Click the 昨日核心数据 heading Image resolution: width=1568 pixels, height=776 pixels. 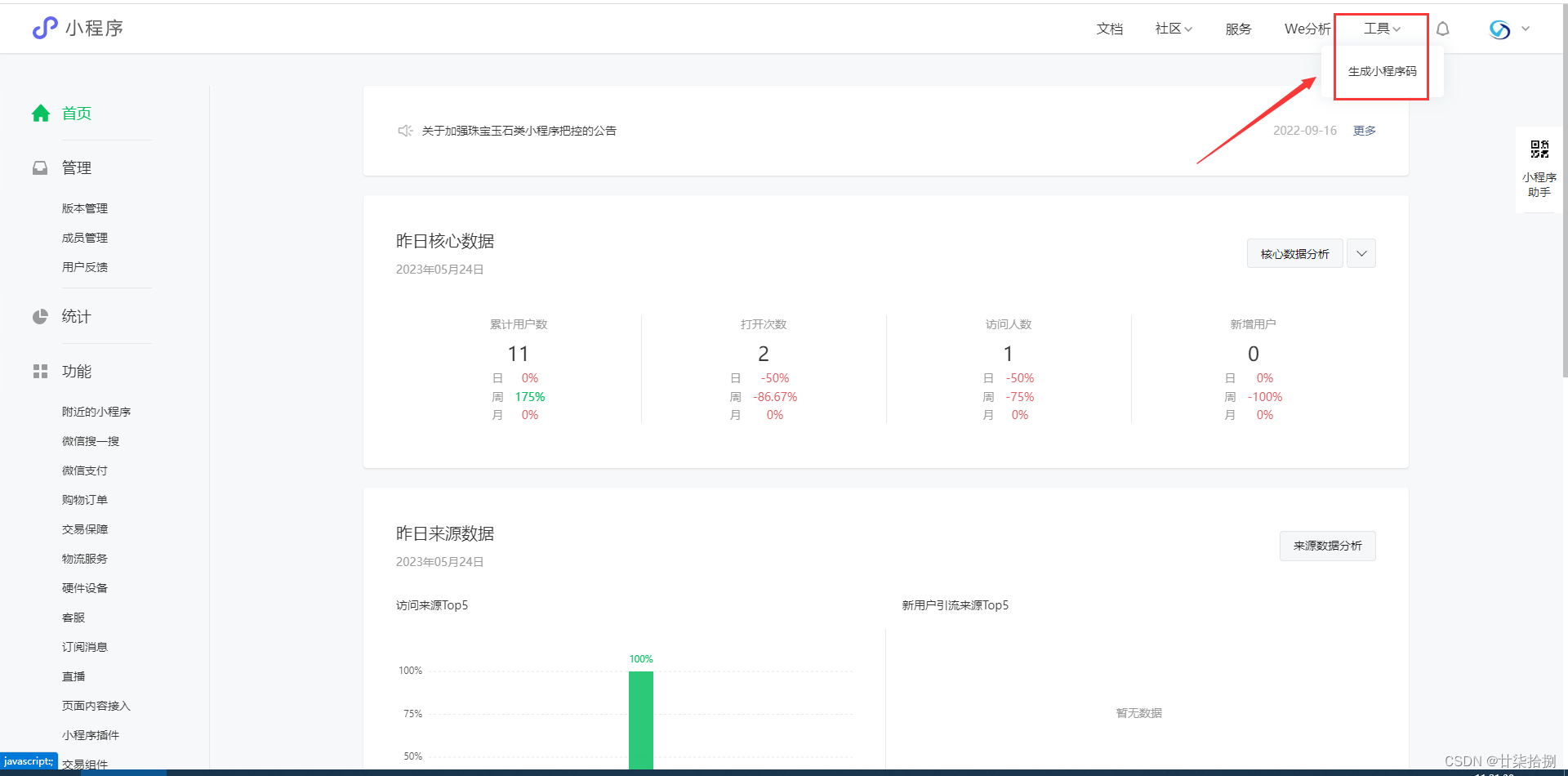pyautogui.click(x=445, y=241)
